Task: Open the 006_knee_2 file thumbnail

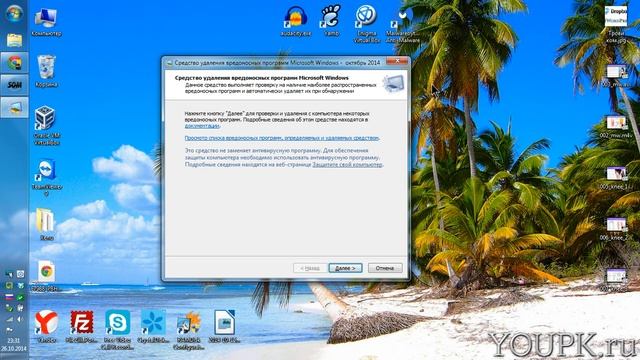Action: tap(616, 229)
